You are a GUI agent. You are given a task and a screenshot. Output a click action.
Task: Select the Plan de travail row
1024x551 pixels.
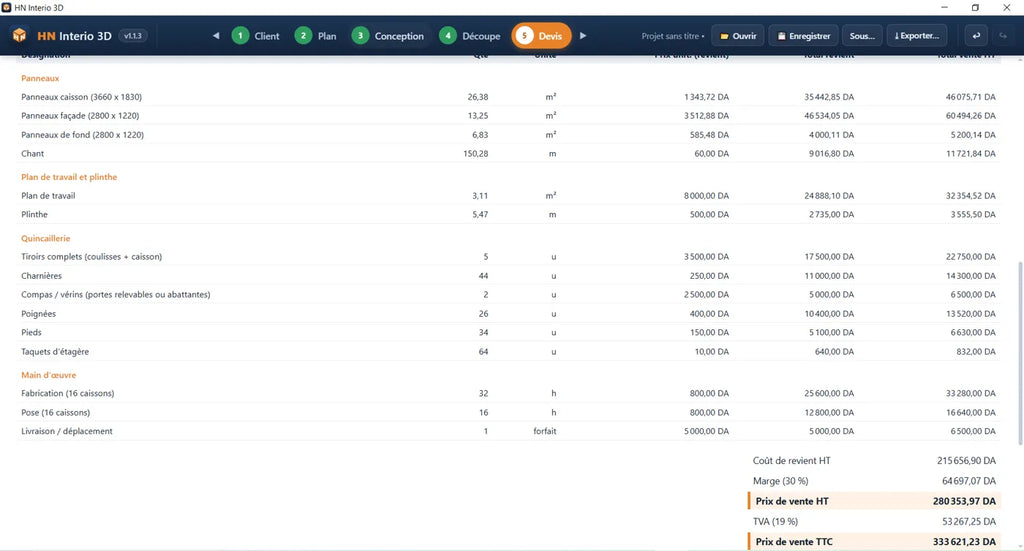508,196
